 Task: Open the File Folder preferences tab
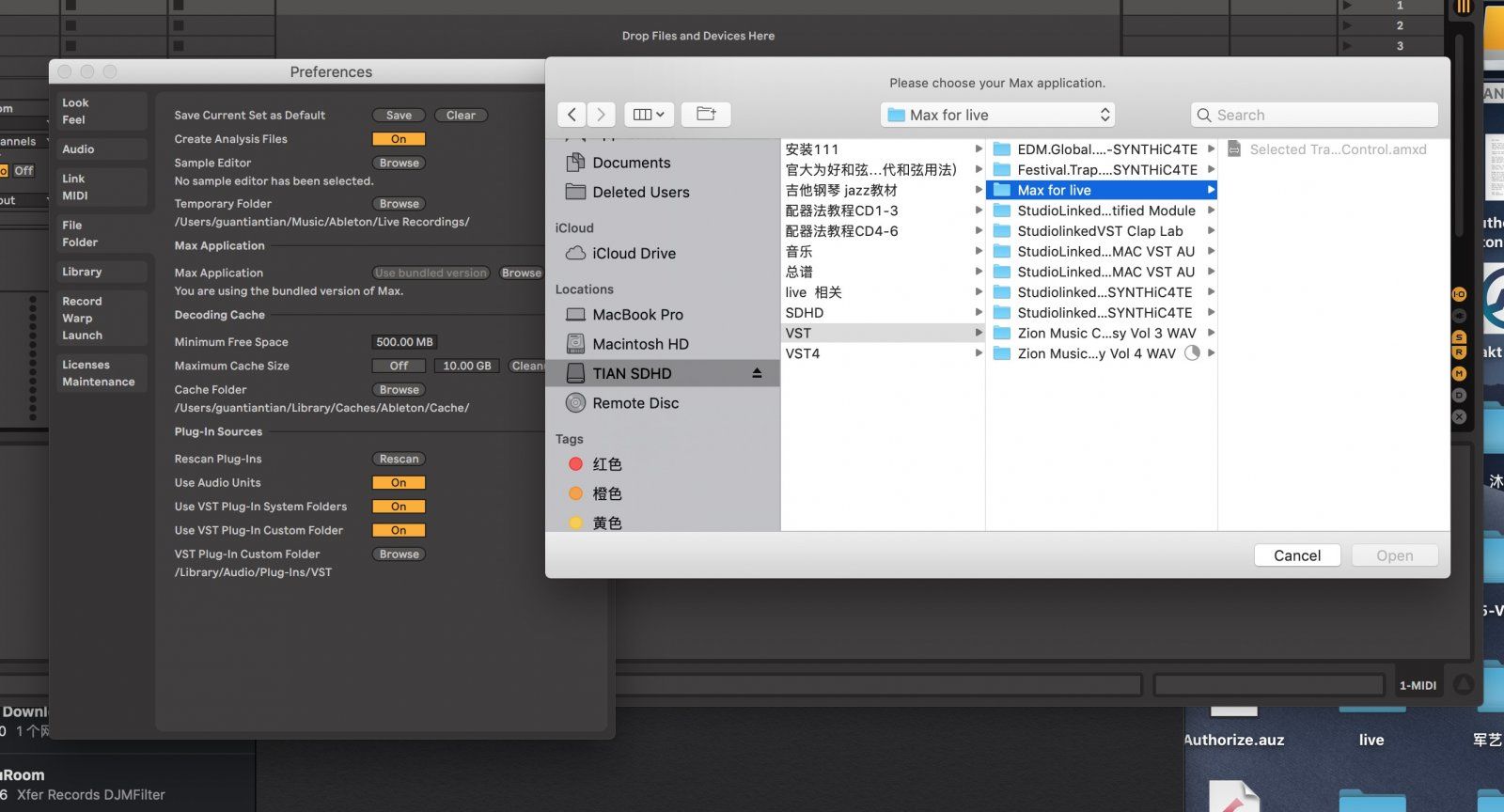[x=101, y=233]
